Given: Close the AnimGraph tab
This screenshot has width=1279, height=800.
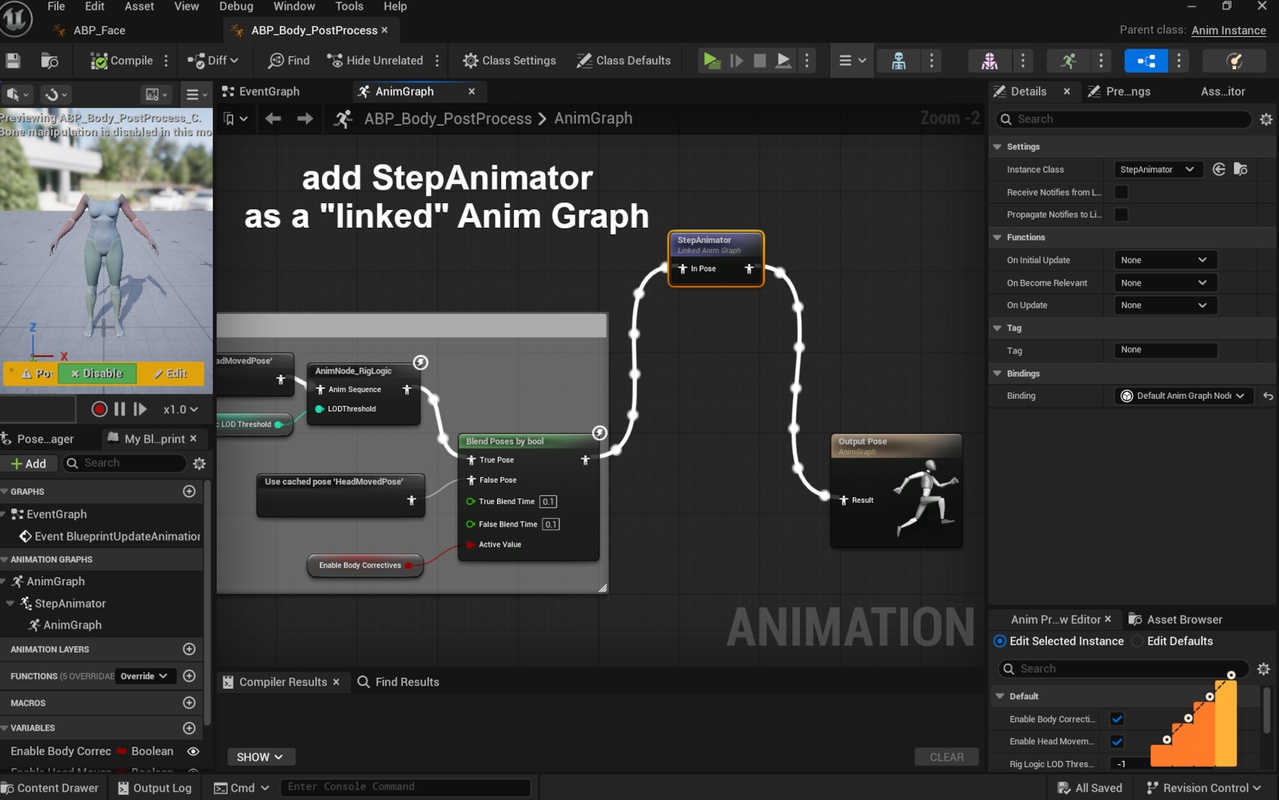Looking at the screenshot, I should (472, 91).
